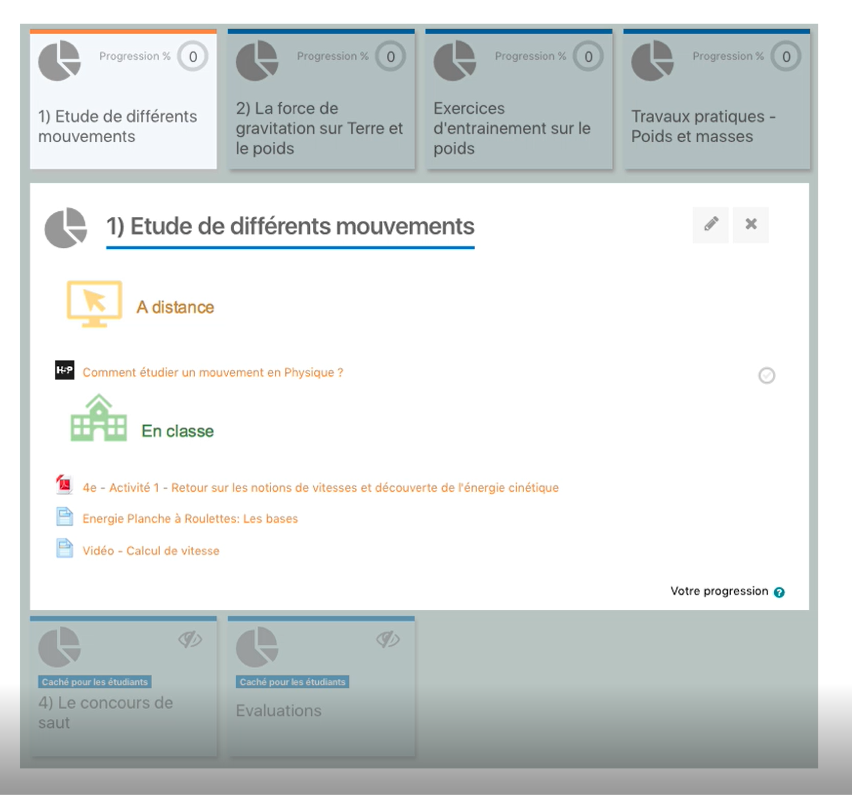
Task: Toggle hidden eye icon on Evaluations tile
Action: [x=388, y=640]
